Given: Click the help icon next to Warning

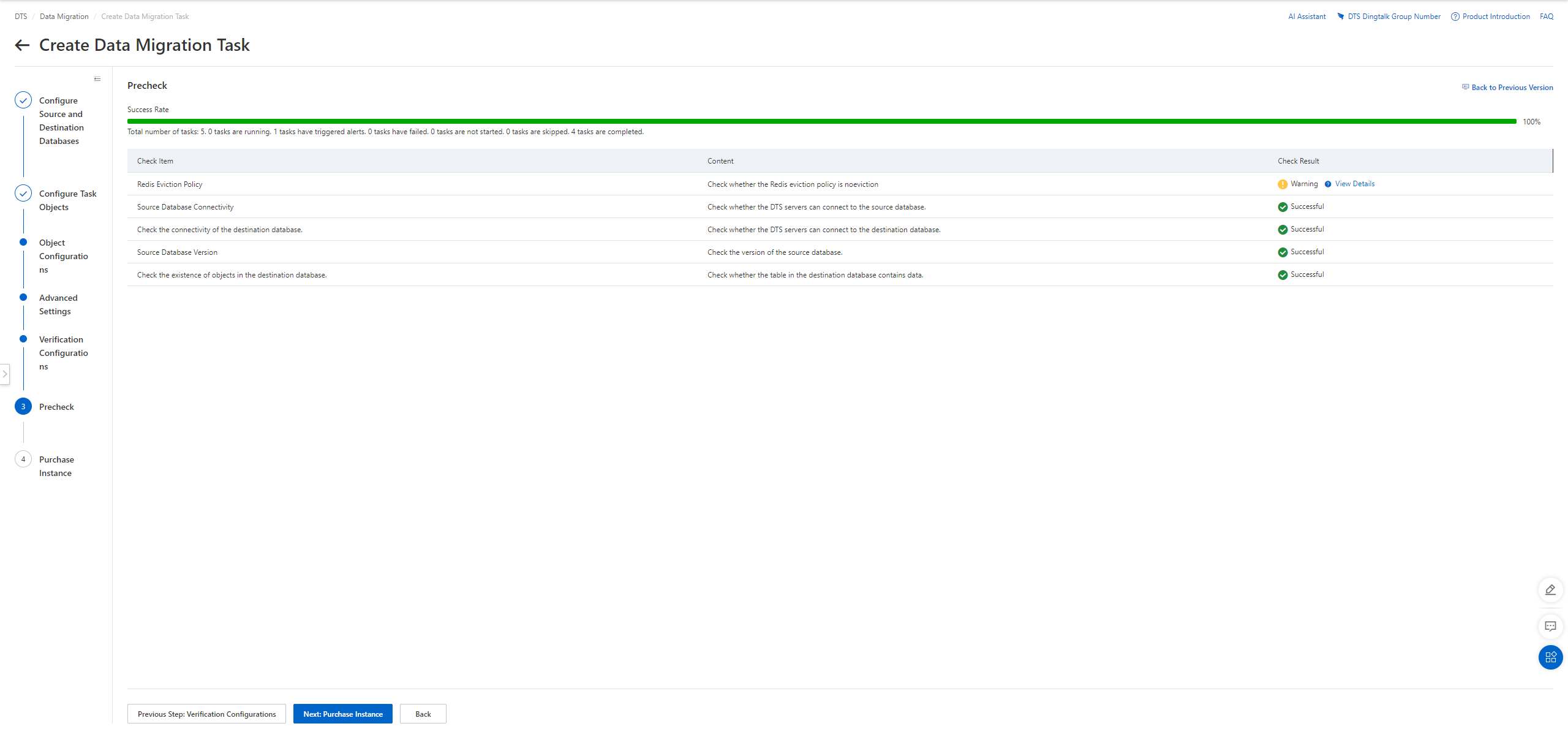Looking at the screenshot, I should (1328, 184).
